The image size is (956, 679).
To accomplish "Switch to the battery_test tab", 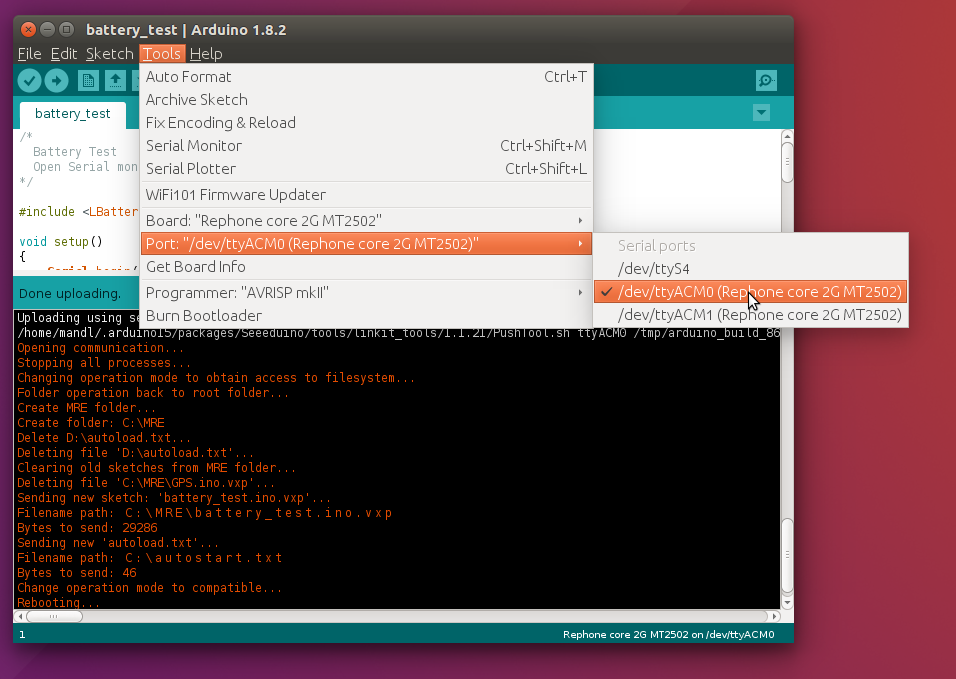I will tap(73, 114).
